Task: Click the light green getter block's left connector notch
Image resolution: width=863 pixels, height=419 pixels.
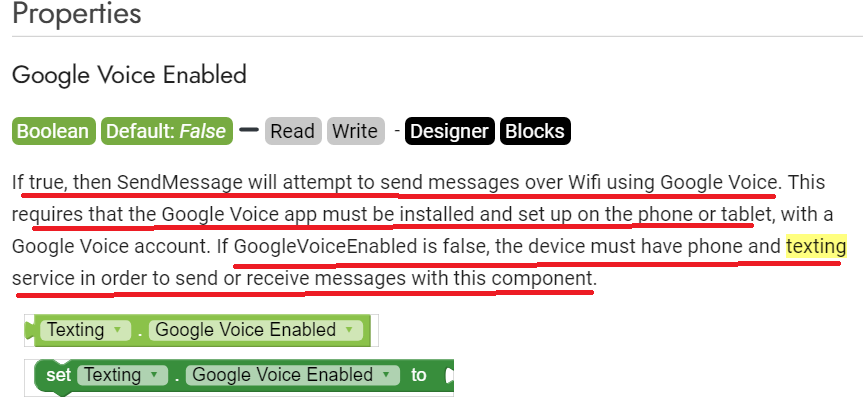Action: pos(31,330)
